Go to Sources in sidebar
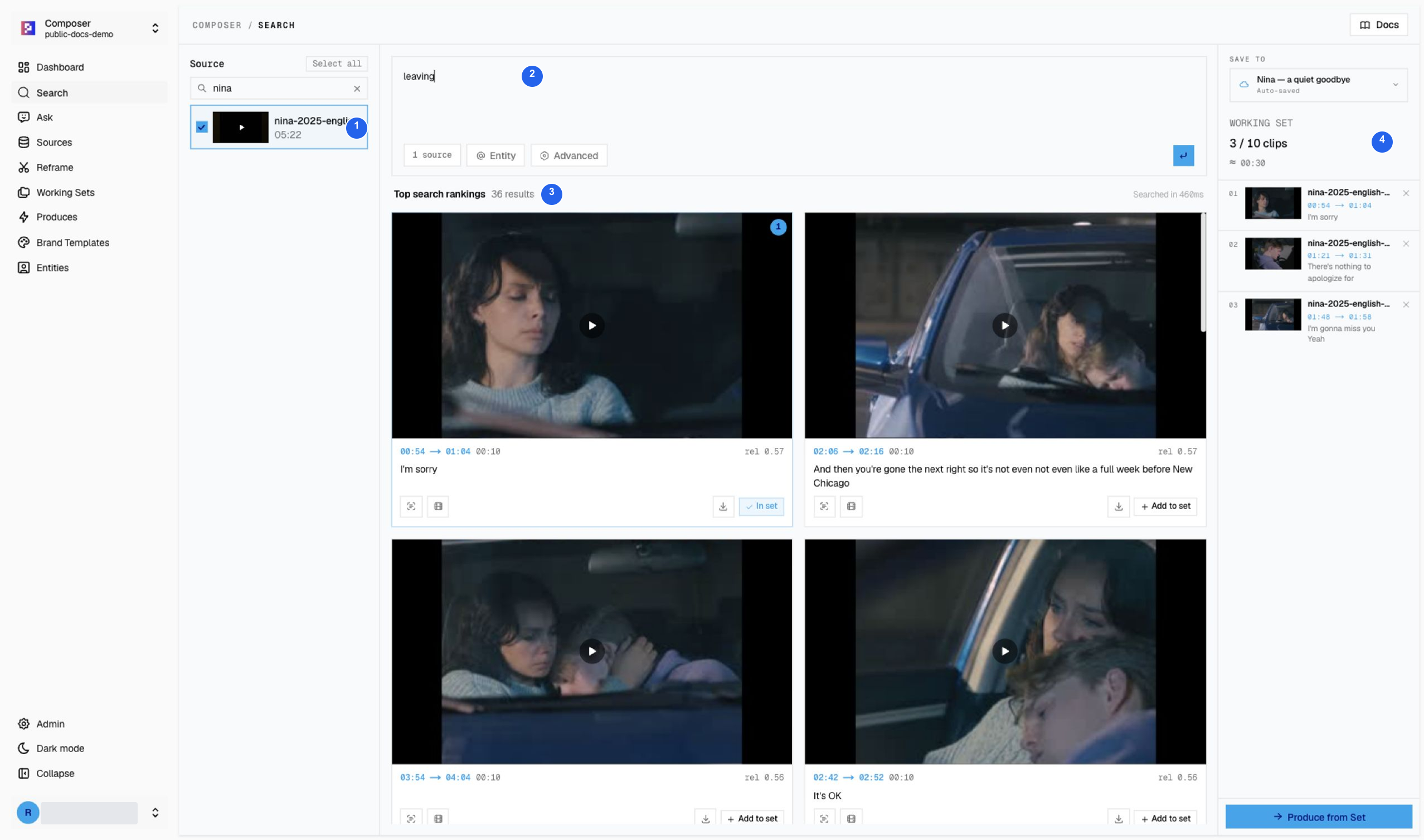Viewport: 1424px width, 840px height. 90,143
